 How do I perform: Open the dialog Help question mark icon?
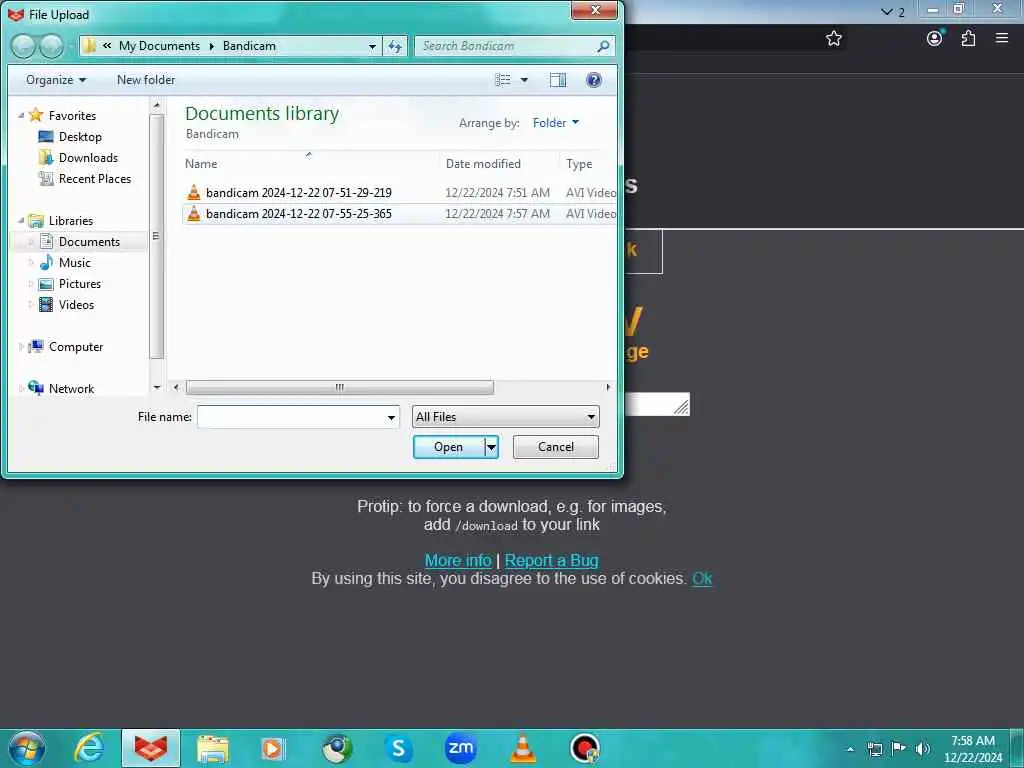594,80
